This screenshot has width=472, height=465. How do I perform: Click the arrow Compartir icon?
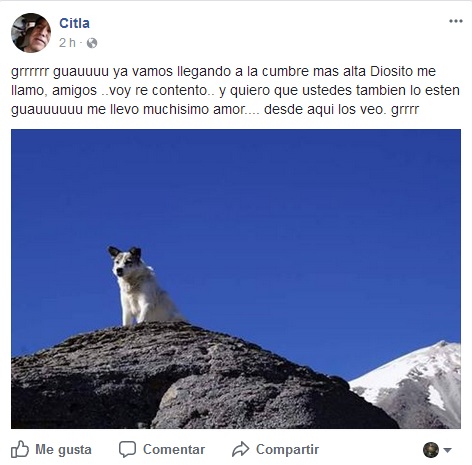coord(240,449)
